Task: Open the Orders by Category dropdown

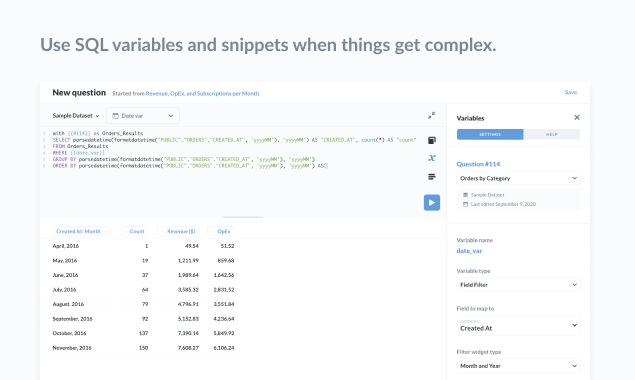Action: (x=518, y=178)
